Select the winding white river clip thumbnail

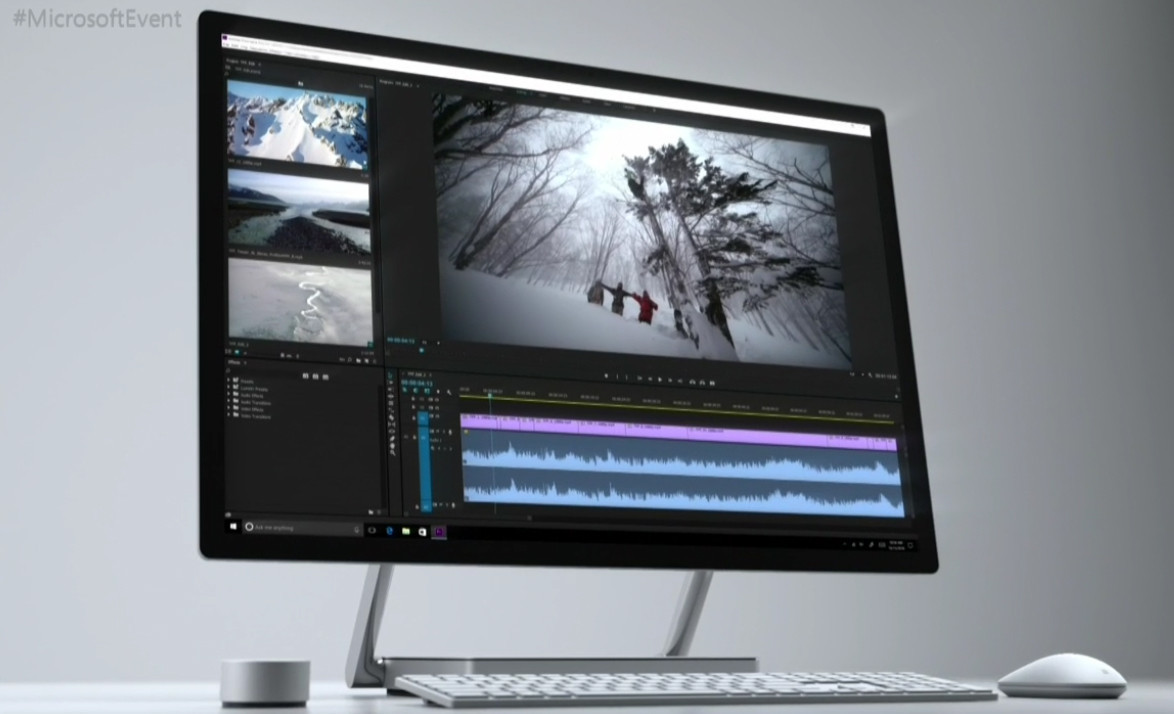300,301
